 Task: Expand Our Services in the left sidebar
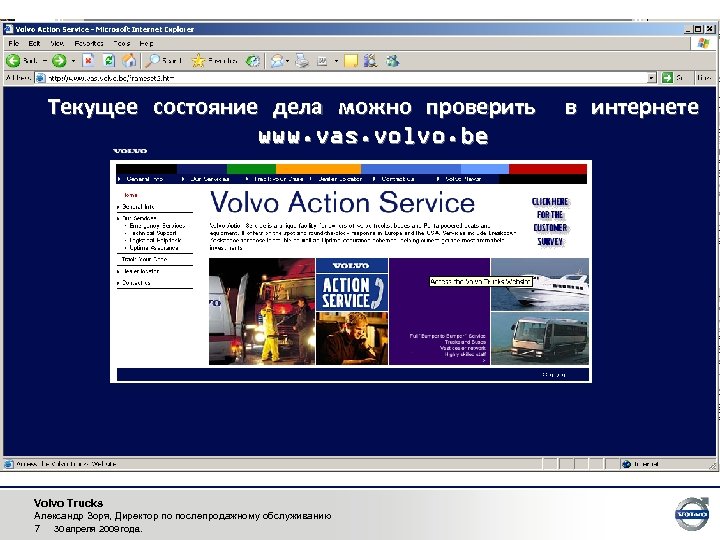point(118,219)
